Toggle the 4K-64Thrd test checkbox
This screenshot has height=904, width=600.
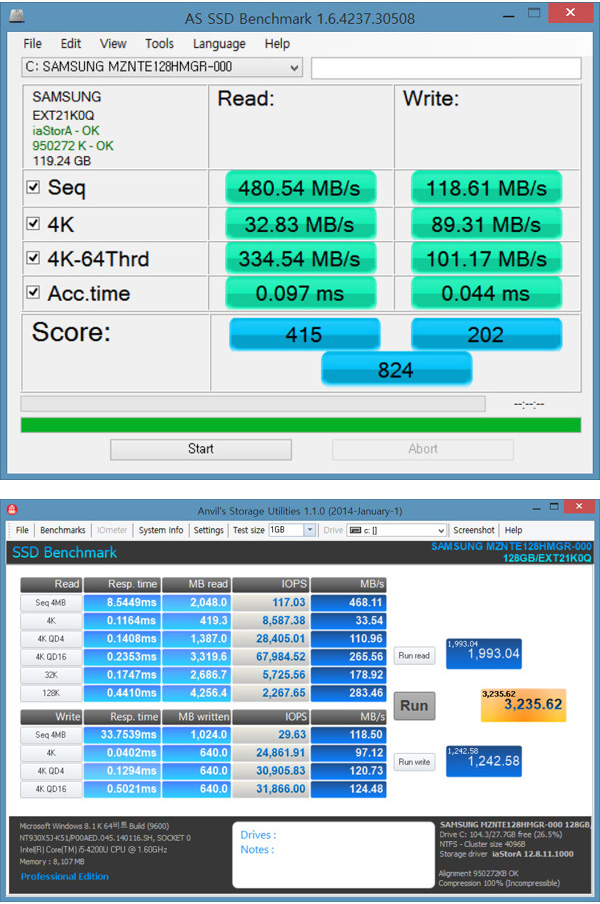[33, 258]
